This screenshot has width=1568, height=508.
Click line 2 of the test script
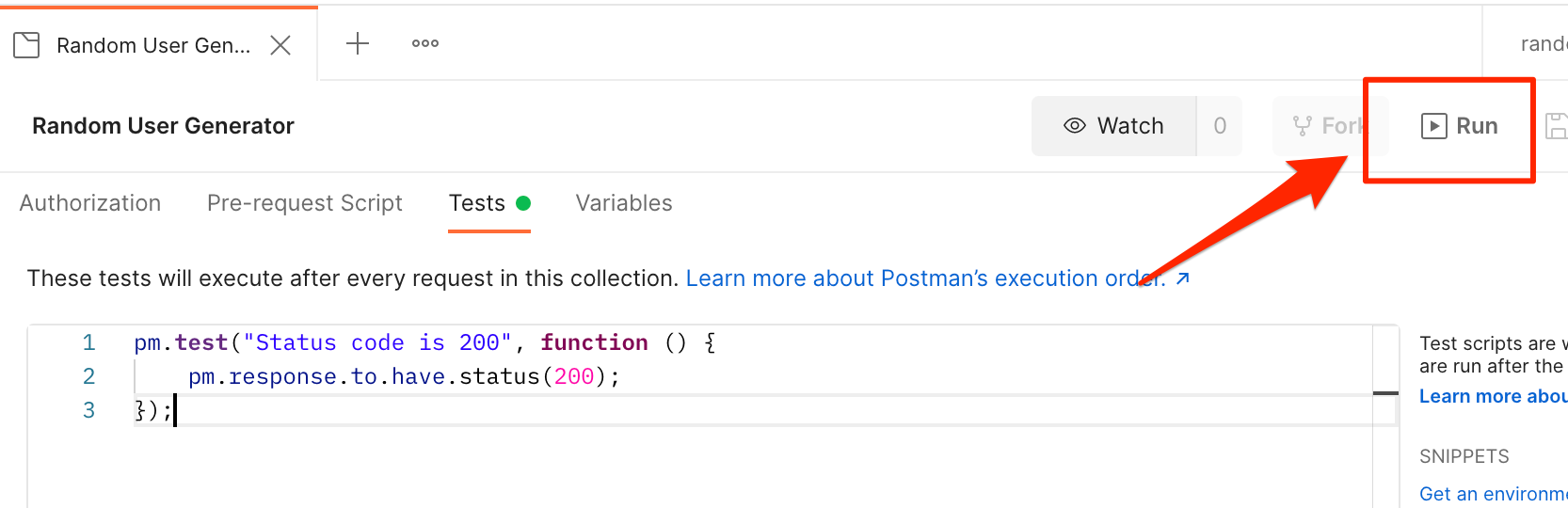coord(405,376)
